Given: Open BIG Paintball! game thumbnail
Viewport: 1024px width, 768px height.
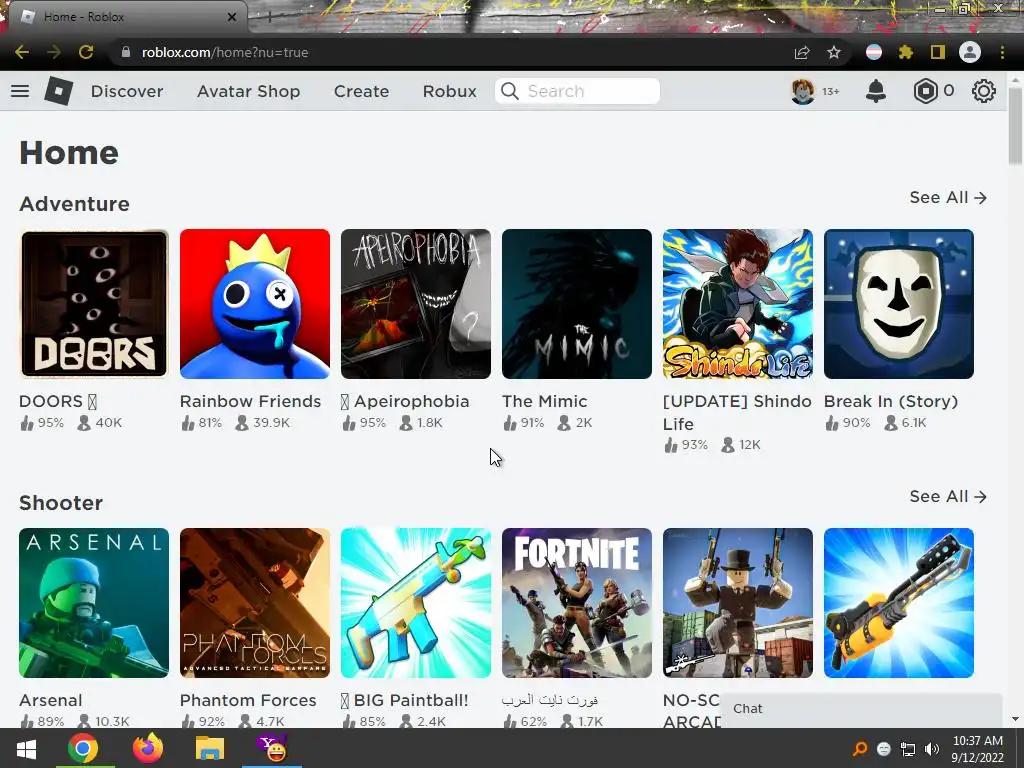Looking at the screenshot, I should [x=416, y=603].
